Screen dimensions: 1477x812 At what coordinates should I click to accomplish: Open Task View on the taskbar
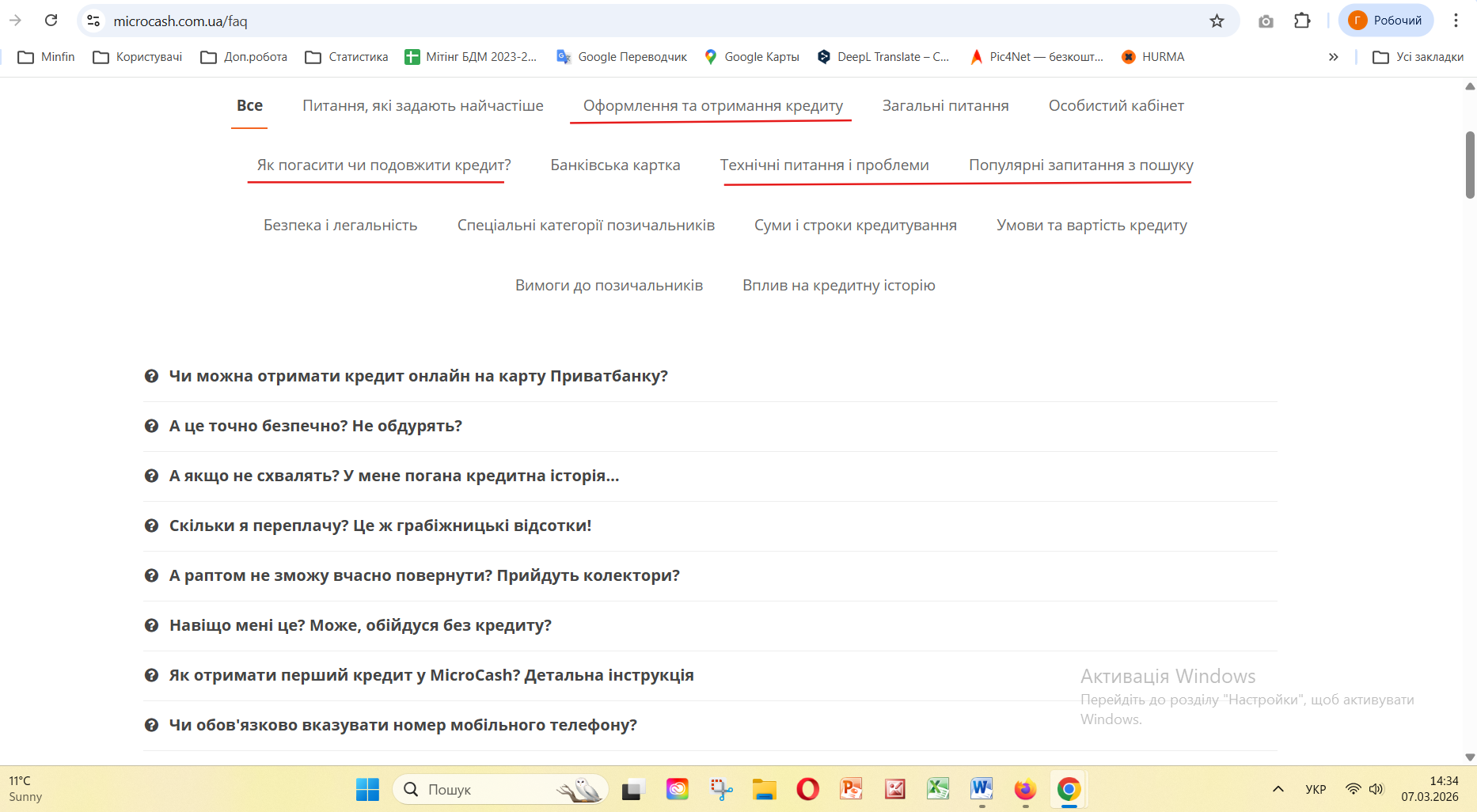[x=633, y=789]
